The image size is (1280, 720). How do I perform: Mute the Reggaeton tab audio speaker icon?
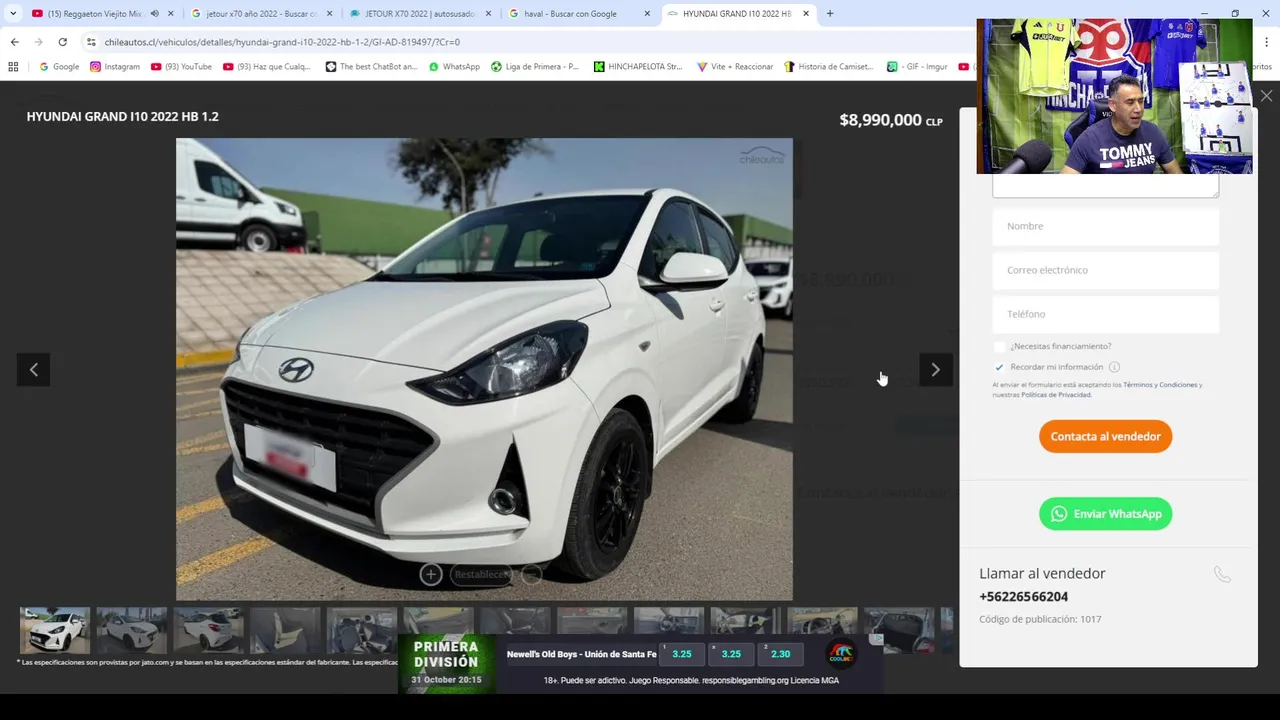point(154,14)
